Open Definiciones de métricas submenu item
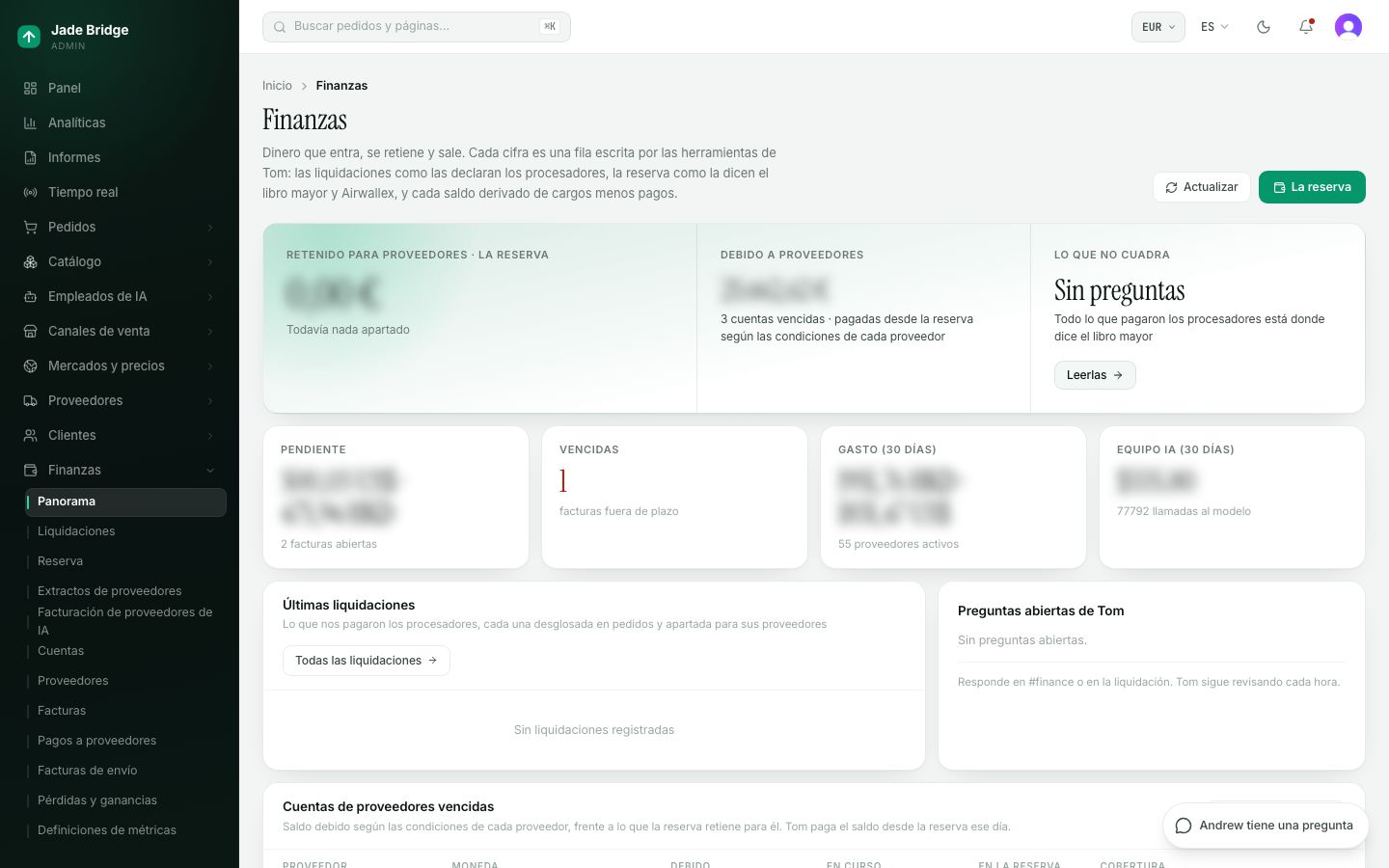 (x=125, y=830)
